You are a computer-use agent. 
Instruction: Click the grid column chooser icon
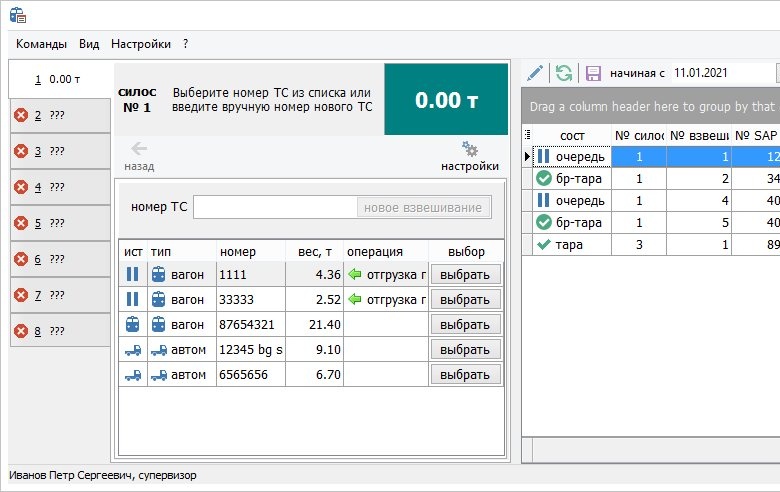click(x=528, y=135)
